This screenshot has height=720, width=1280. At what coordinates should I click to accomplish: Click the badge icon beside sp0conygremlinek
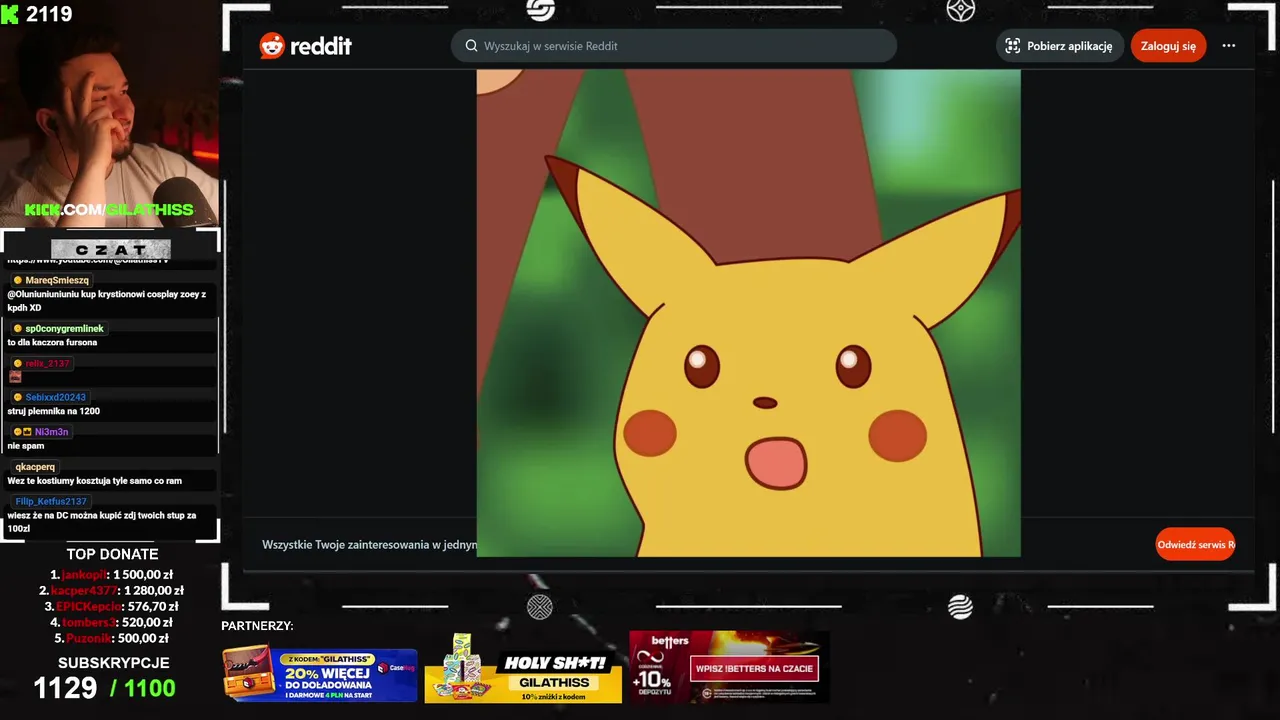point(17,329)
